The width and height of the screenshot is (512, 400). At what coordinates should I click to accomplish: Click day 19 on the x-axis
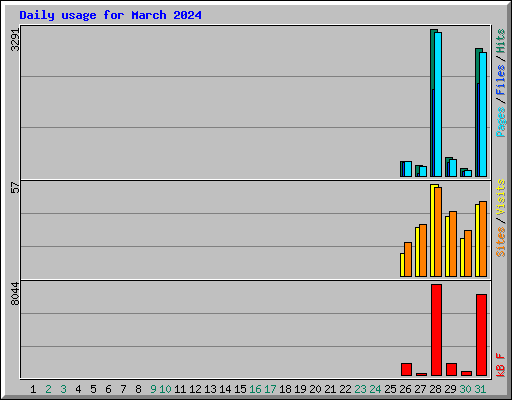[x=300, y=389]
